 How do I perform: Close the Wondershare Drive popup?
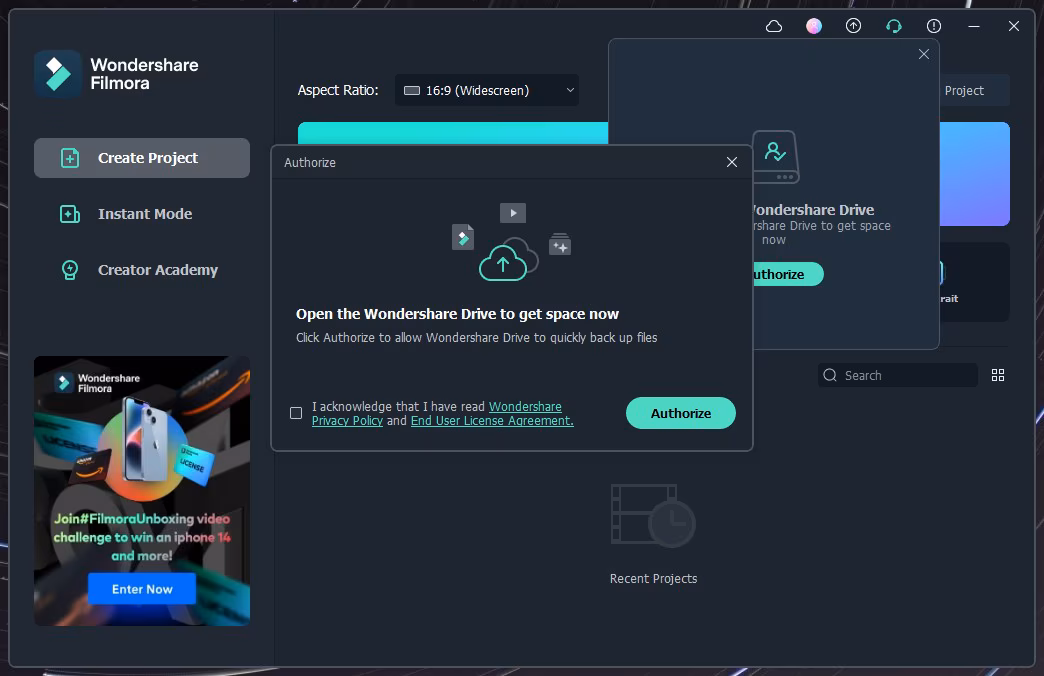pos(923,54)
